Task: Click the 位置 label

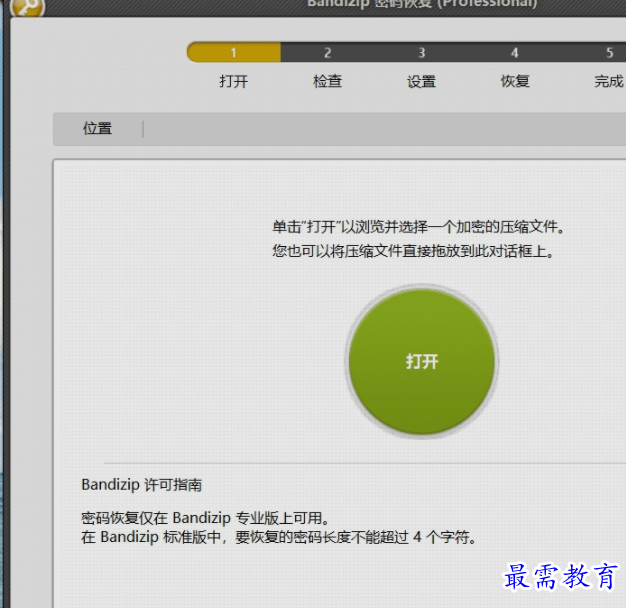Action: (98, 129)
